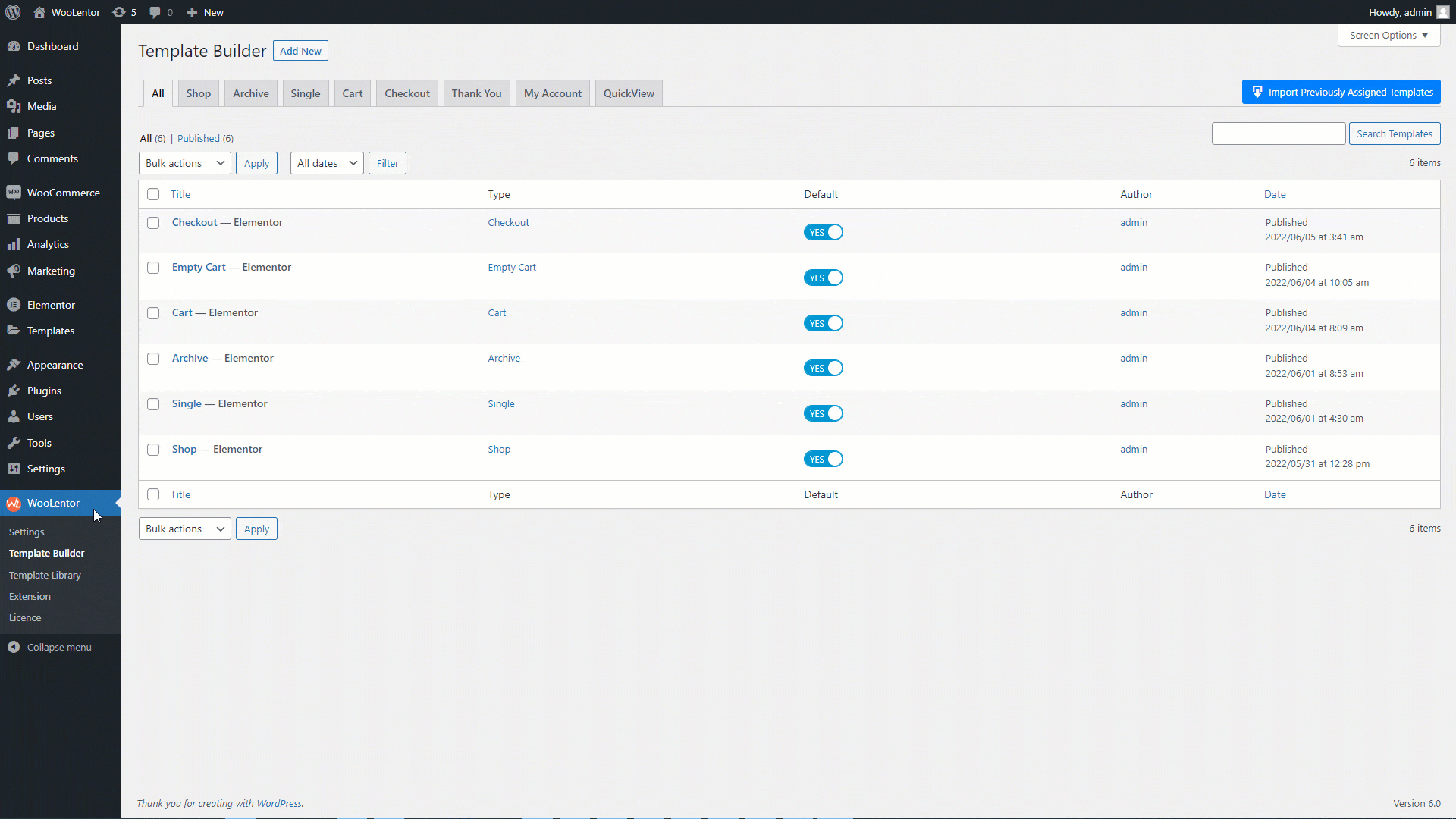Switch to the My Account tab
The height and width of the screenshot is (819, 1456).
click(x=553, y=93)
